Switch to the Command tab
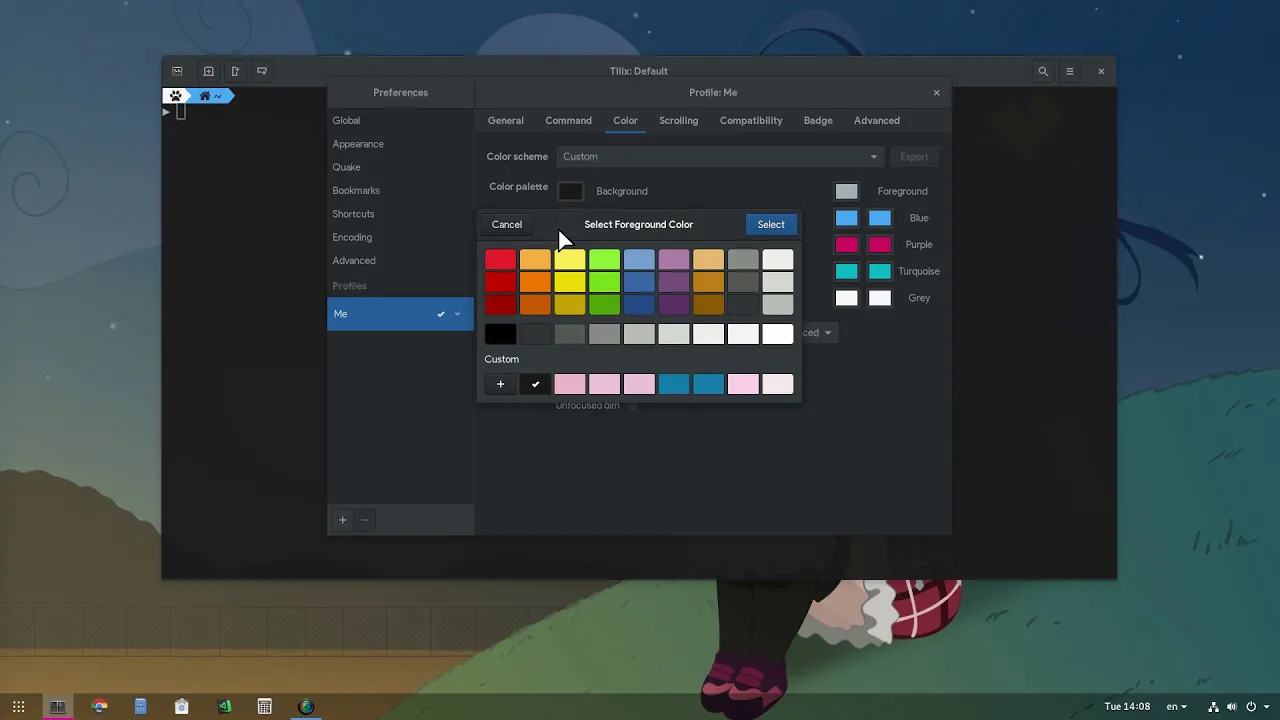Viewport: 1280px width, 720px height. pos(568,120)
